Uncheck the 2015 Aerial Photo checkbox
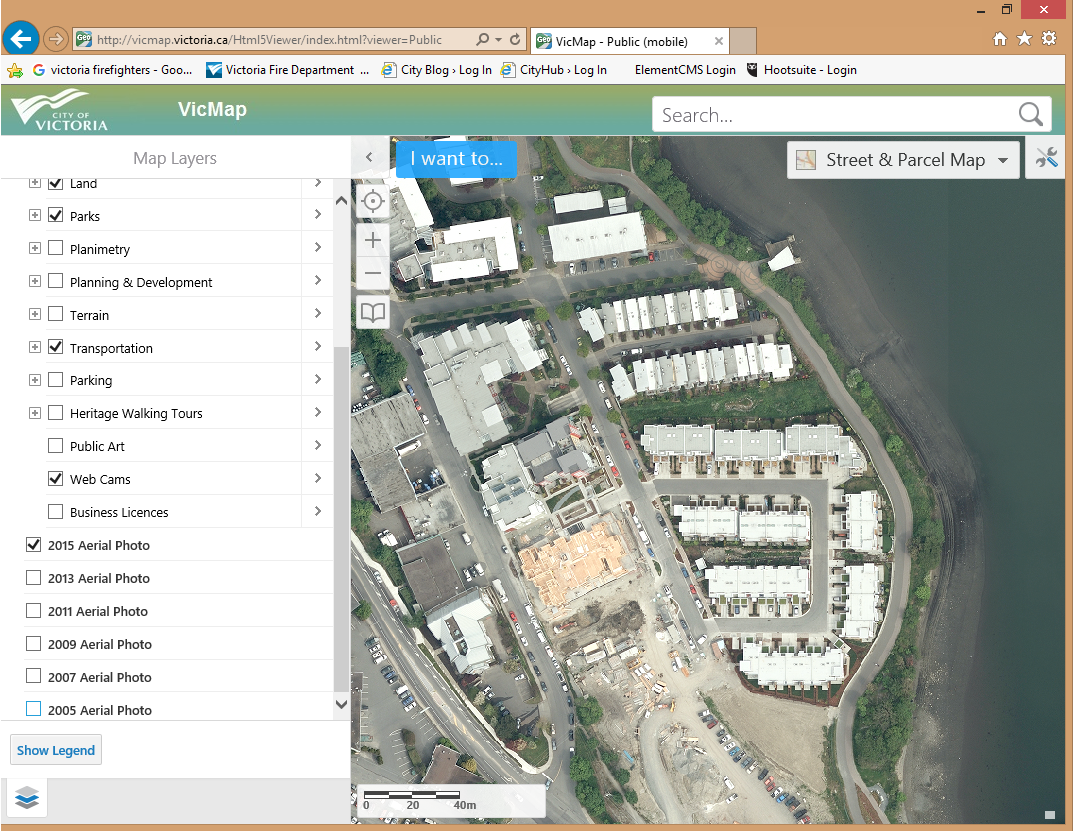Viewport: 1073px width, 831px height. [x=33, y=545]
